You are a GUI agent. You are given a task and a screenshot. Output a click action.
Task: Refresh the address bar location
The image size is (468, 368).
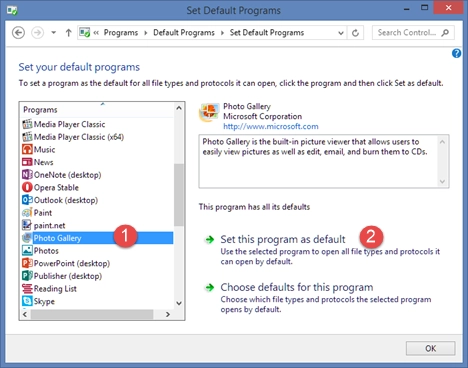[x=355, y=33]
